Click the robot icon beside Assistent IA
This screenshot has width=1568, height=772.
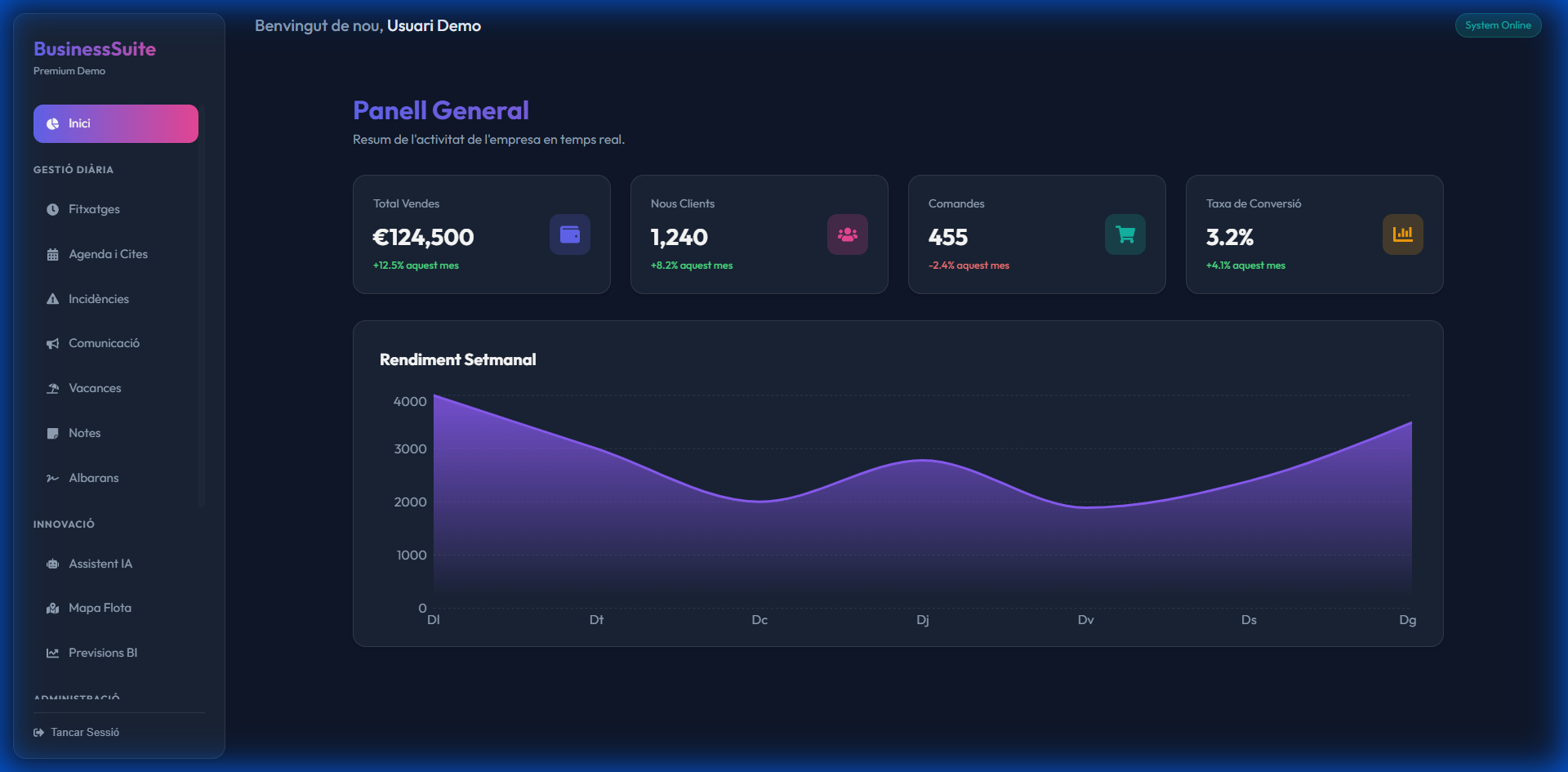click(x=53, y=564)
